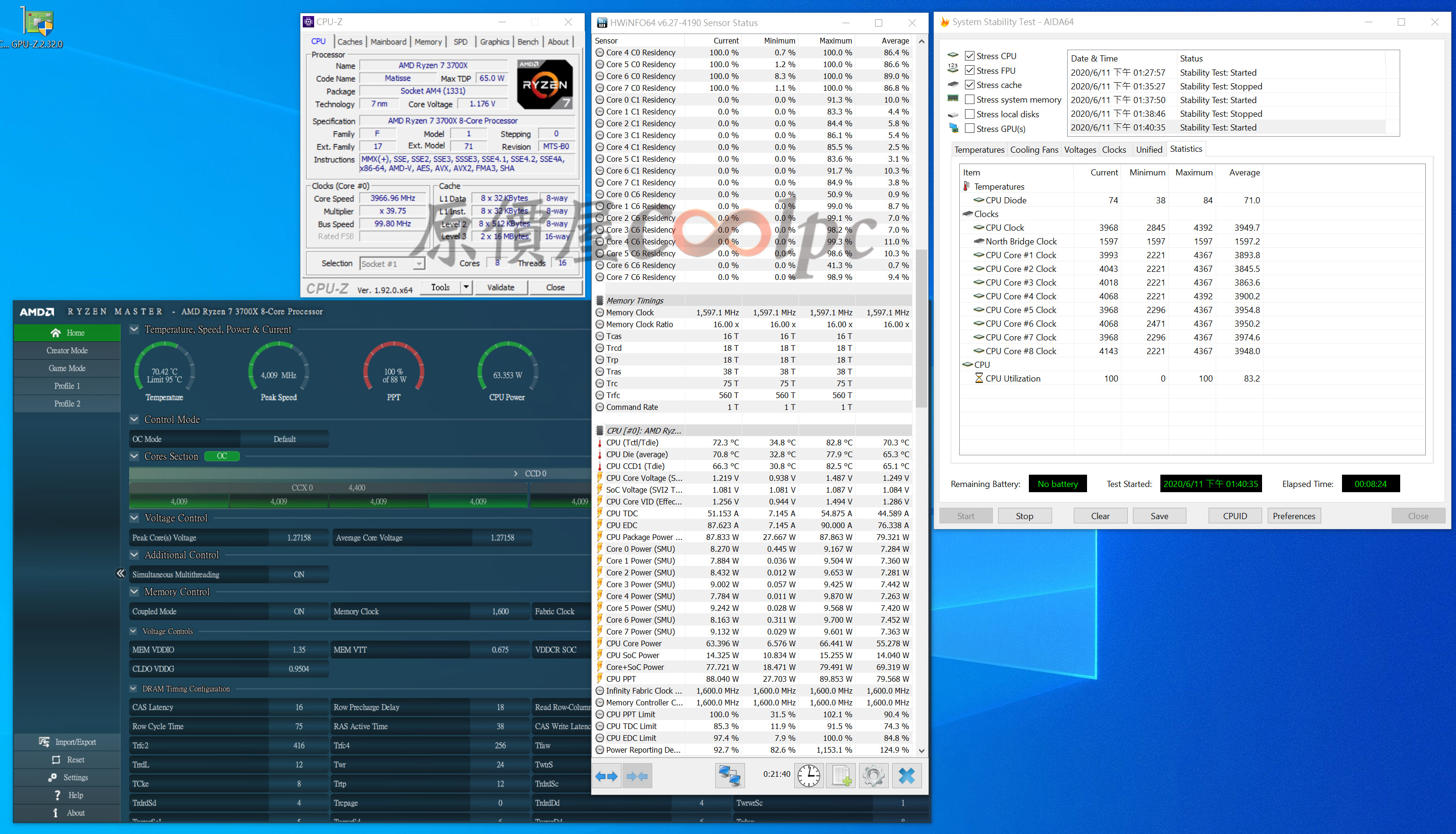The height and width of the screenshot is (834, 1456).
Task: Open HWiNFO sensor settings gear icon
Action: [873, 776]
